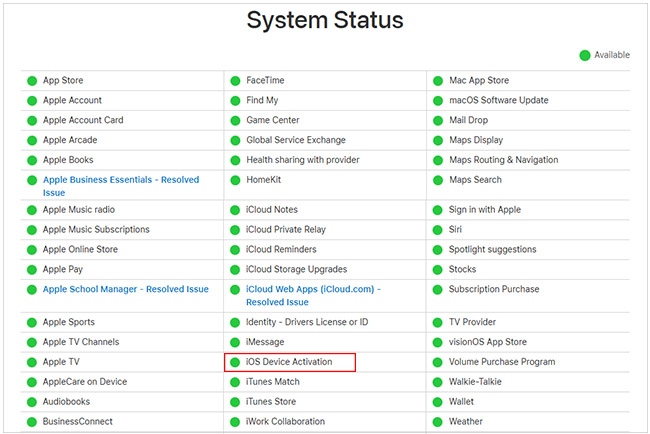Click the green Available legend dot
The width and height of the screenshot is (650, 434).
(x=585, y=55)
